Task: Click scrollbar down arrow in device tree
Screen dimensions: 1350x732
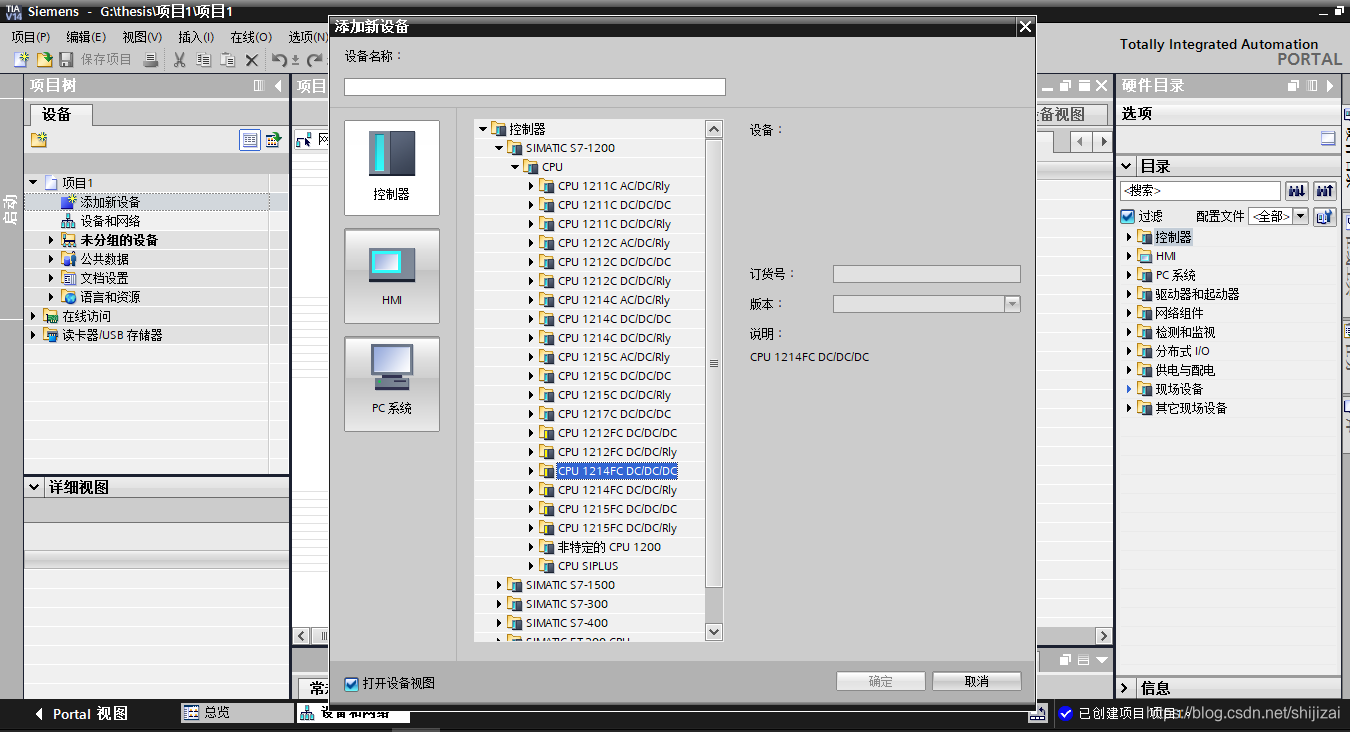Action: point(714,631)
